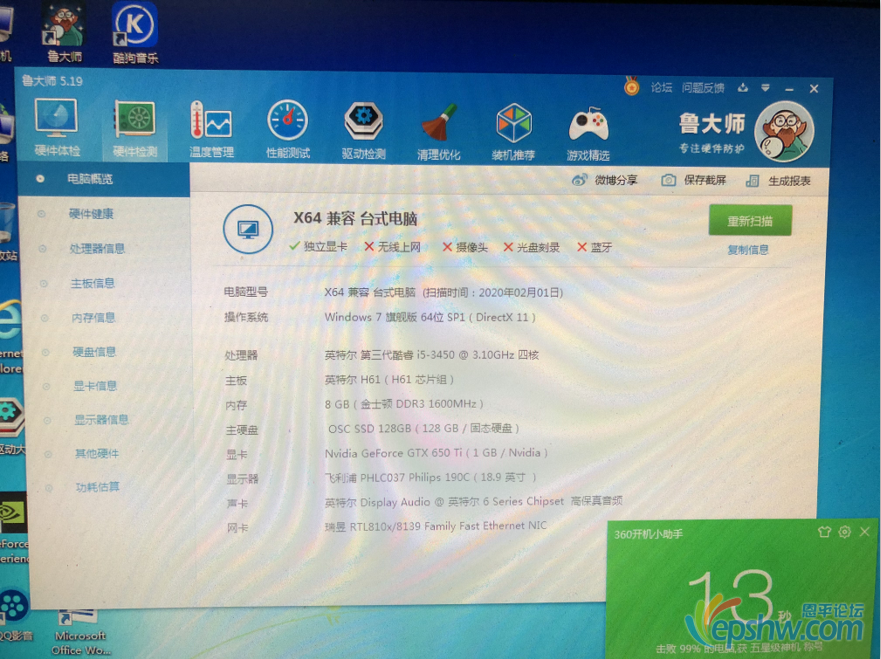The height and width of the screenshot is (659, 881).
Task: Minimize the 鲁大师 window
Action: click(x=789, y=89)
